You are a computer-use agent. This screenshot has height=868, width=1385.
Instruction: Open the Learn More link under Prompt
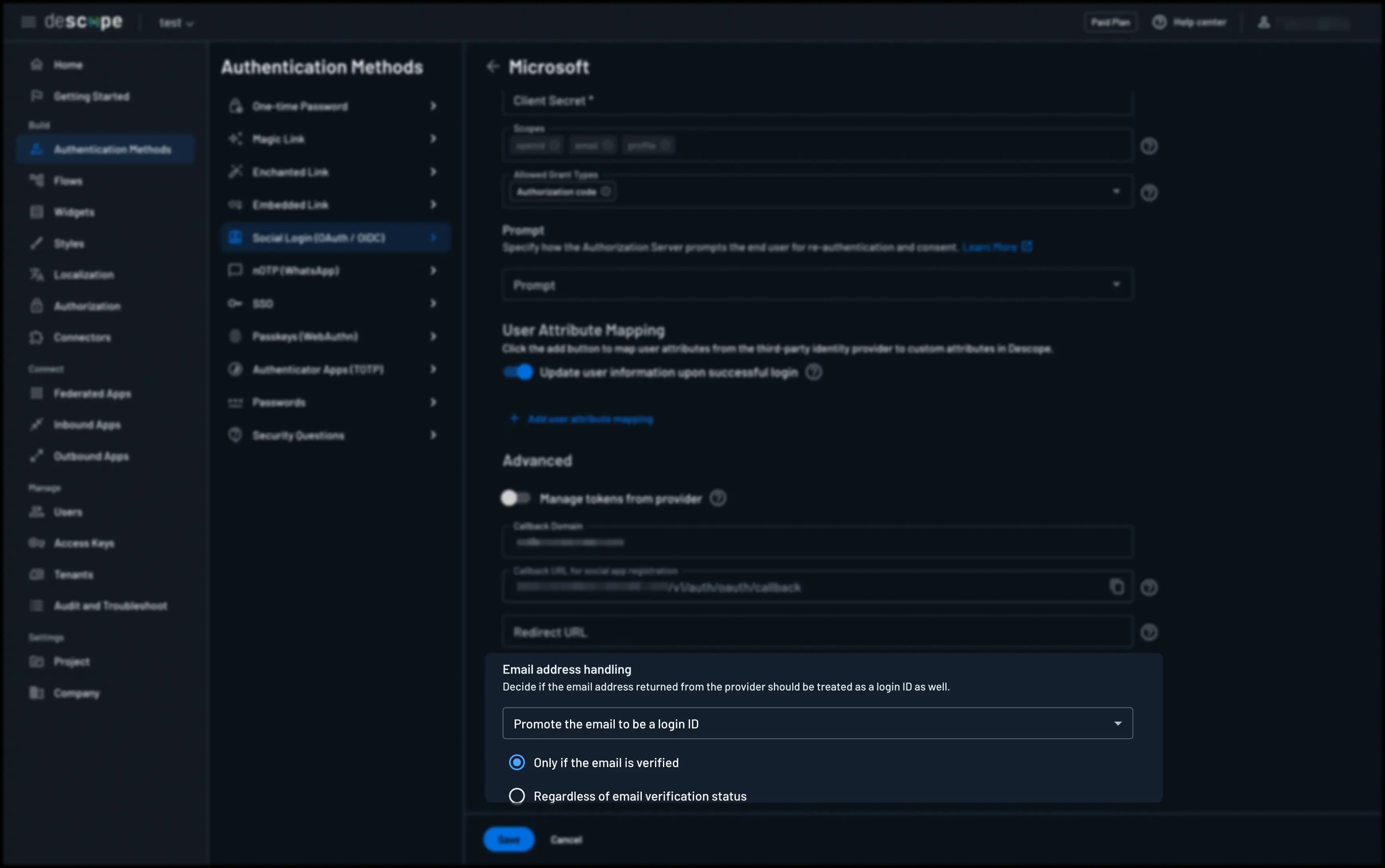click(997, 247)
